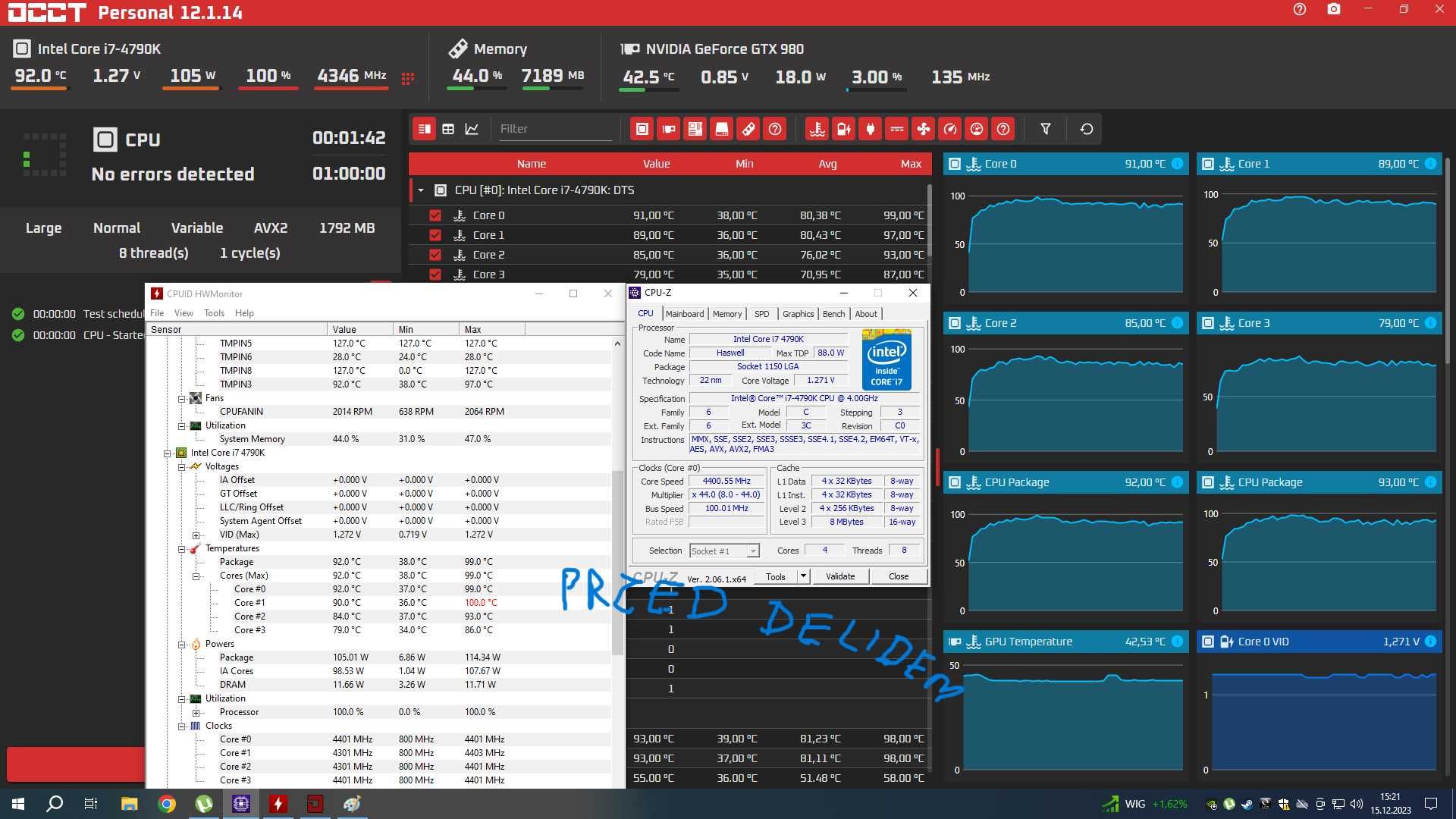Viewport: 1456px width, 819px height.
Task: Open the Graphics tab in CPU-Z
Action: 798,314
